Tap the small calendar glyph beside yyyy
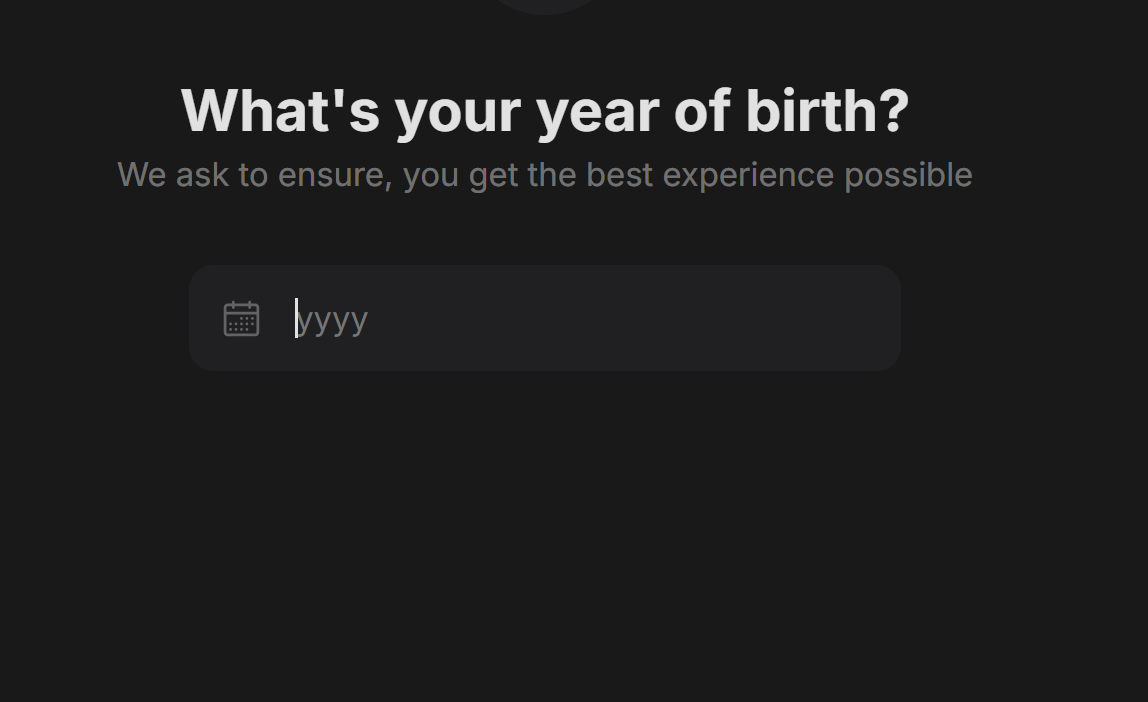1148x702 pixels. [x=241, y=318]
